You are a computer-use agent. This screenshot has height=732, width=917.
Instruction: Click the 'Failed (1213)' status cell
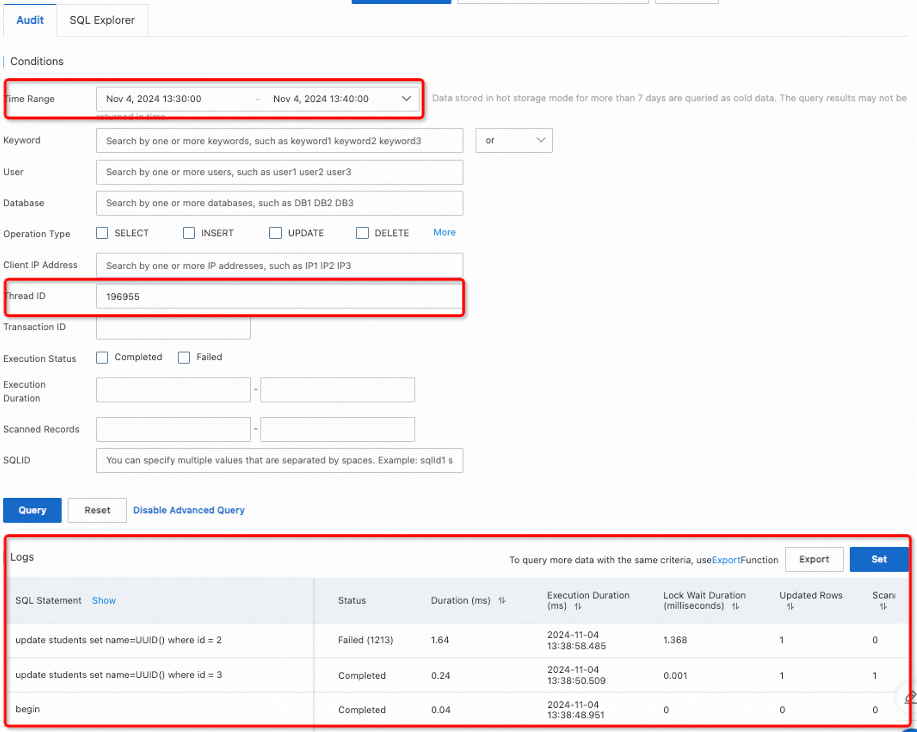[366, 640]
